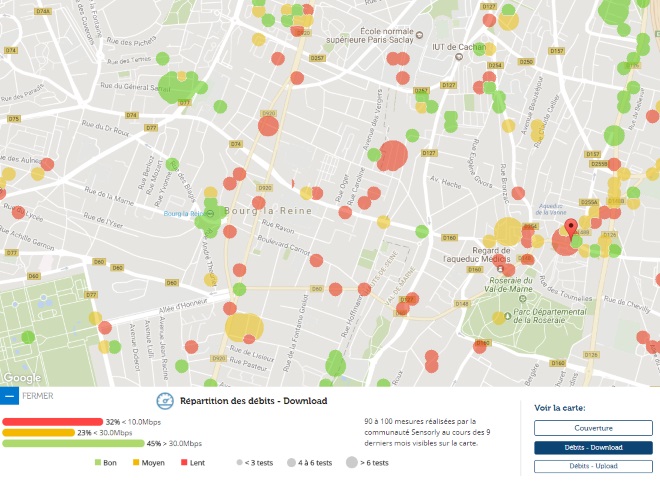
Task: Click the red Lent legend swatch
Action: pyautogui.click(x=184, y=463)
